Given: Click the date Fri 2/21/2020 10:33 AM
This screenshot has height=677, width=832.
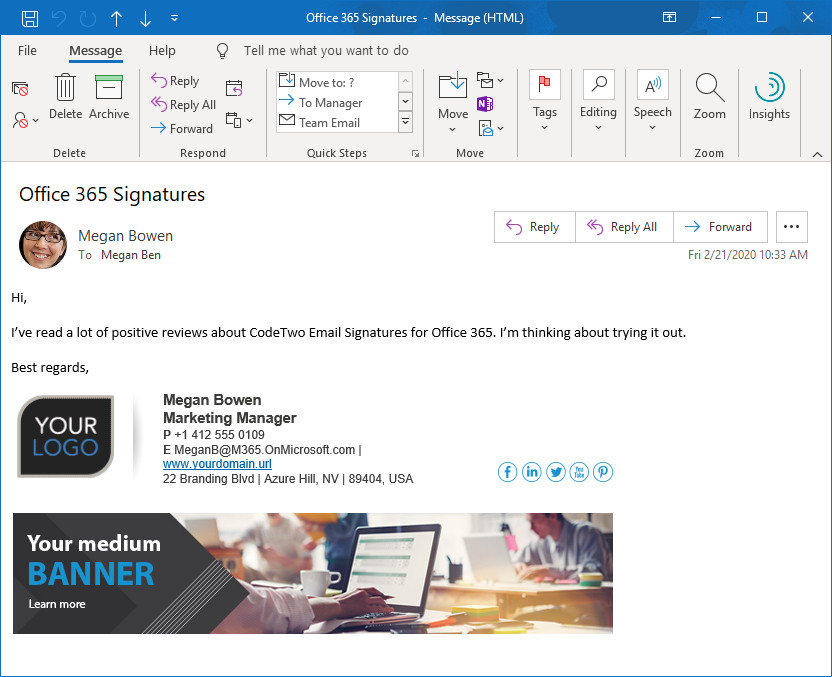Looking at the screenshot, I should coord(748,255).
